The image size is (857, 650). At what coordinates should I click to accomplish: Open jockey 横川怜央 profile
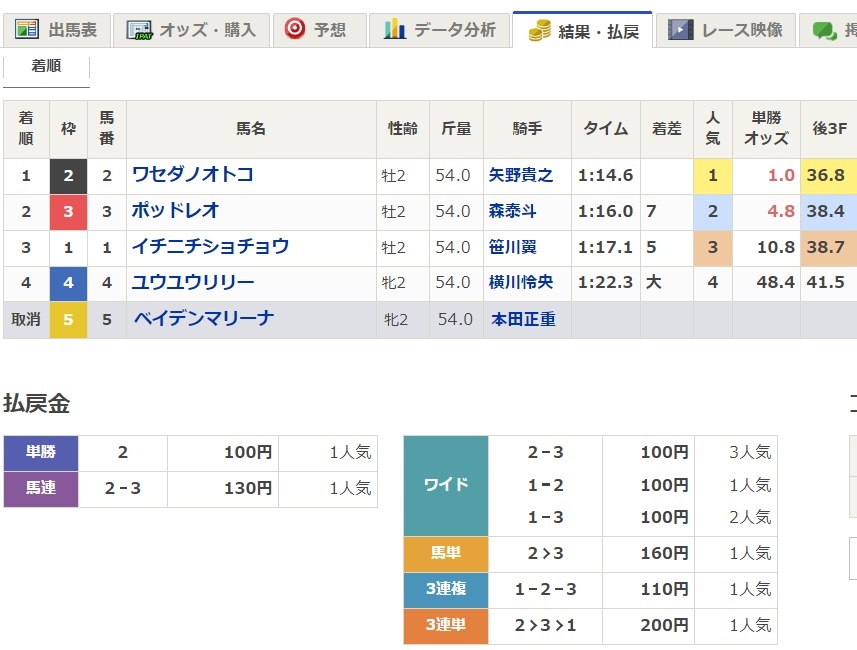tap(521, 282)
